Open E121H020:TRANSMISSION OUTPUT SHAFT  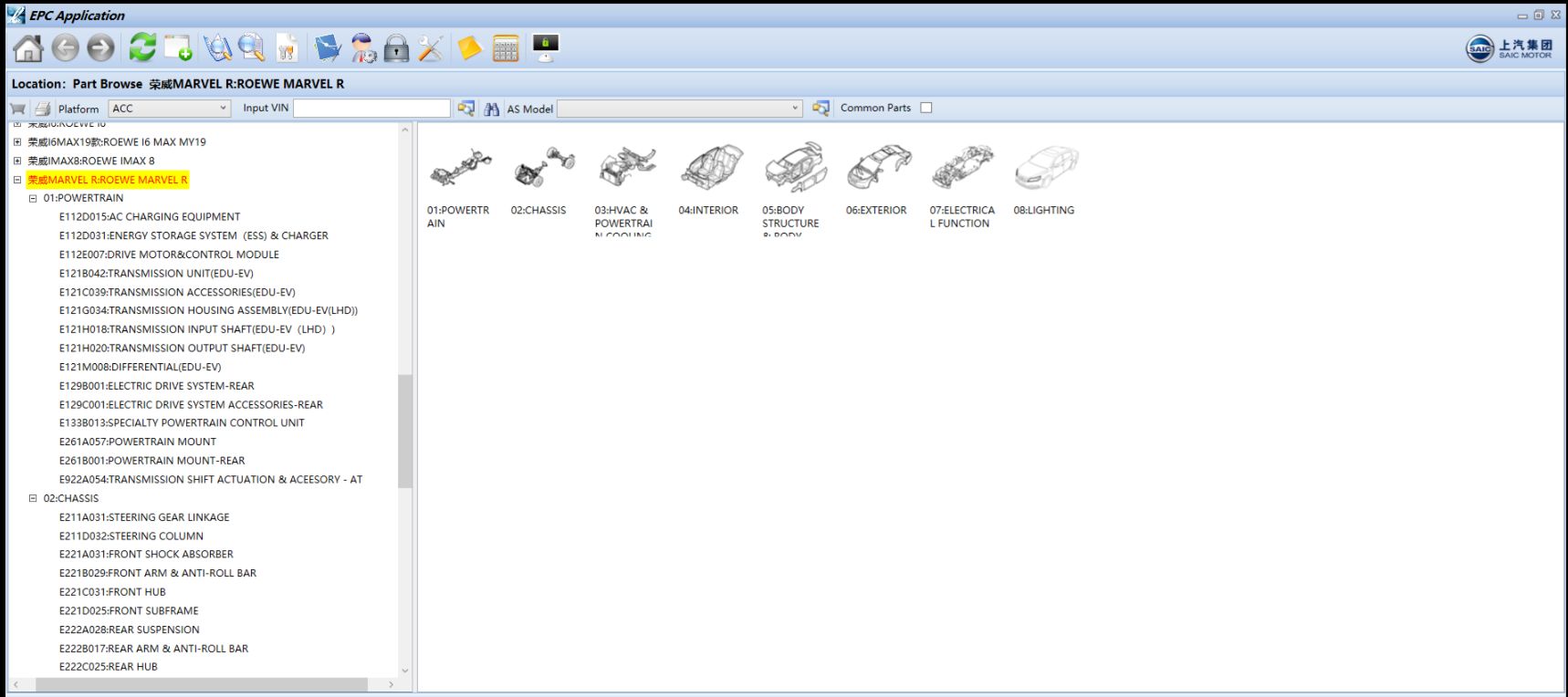coord(182,348)
